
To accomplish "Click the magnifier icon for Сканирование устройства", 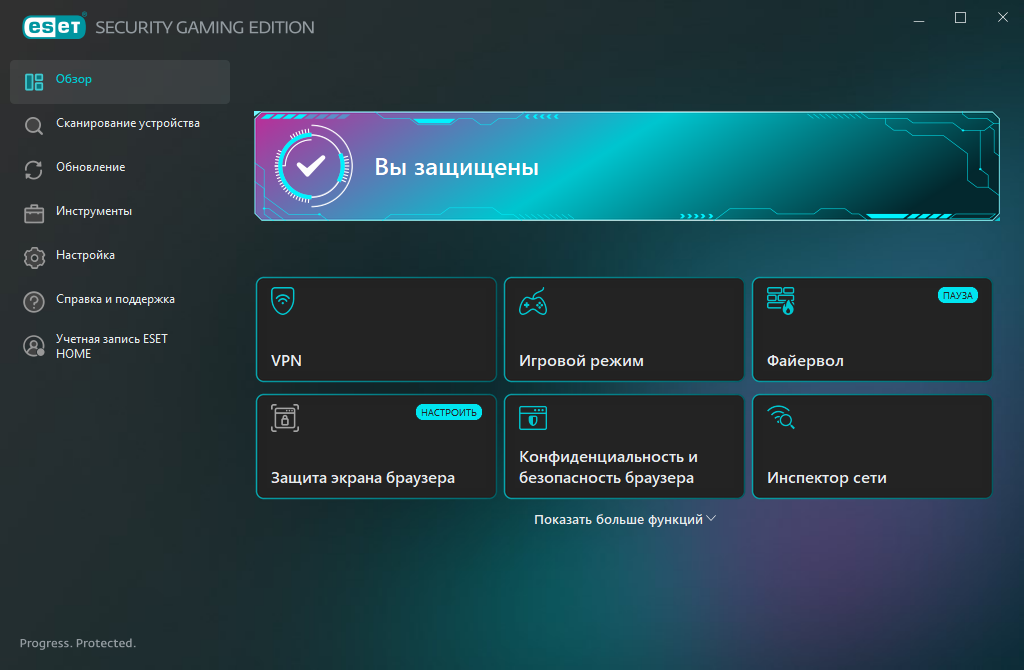I will click(34, 125).
